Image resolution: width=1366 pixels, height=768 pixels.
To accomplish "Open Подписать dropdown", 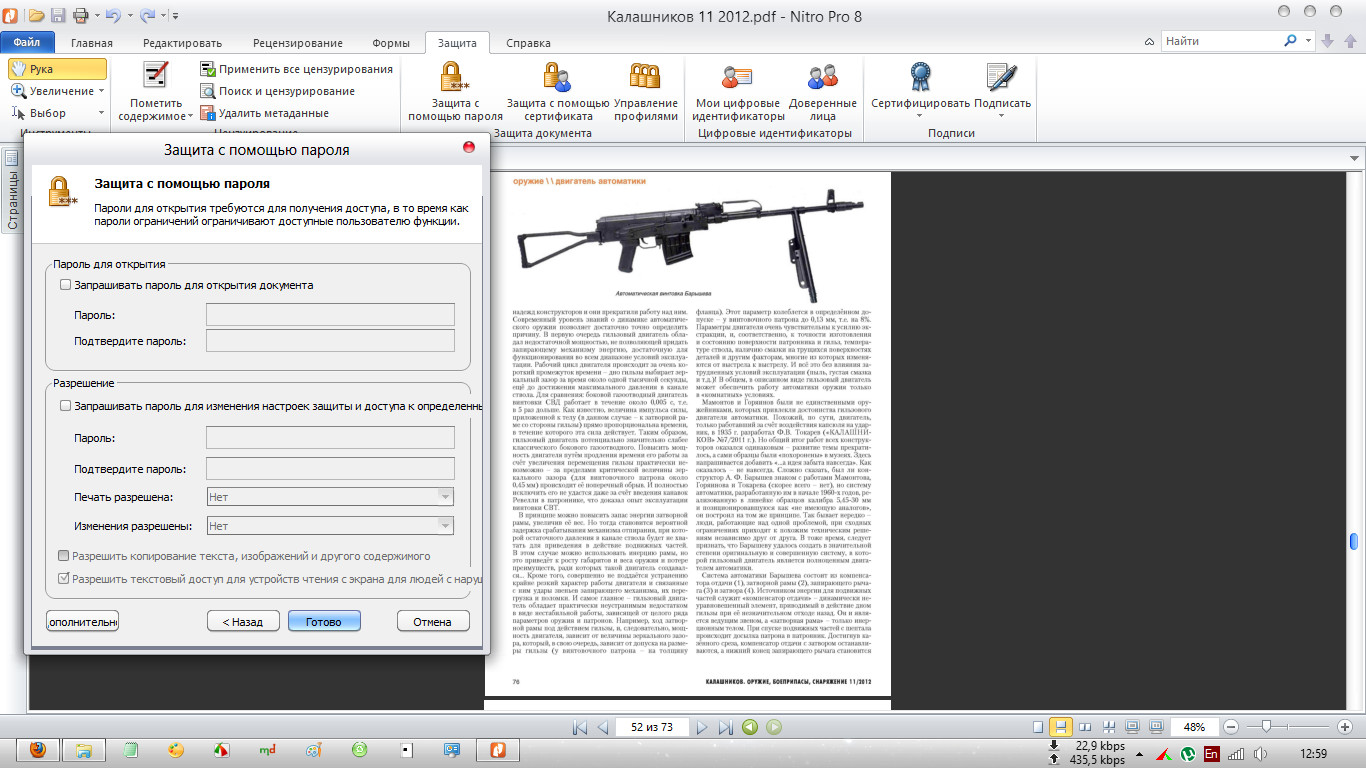I will pyautogui.click(x=1001, y=116).
